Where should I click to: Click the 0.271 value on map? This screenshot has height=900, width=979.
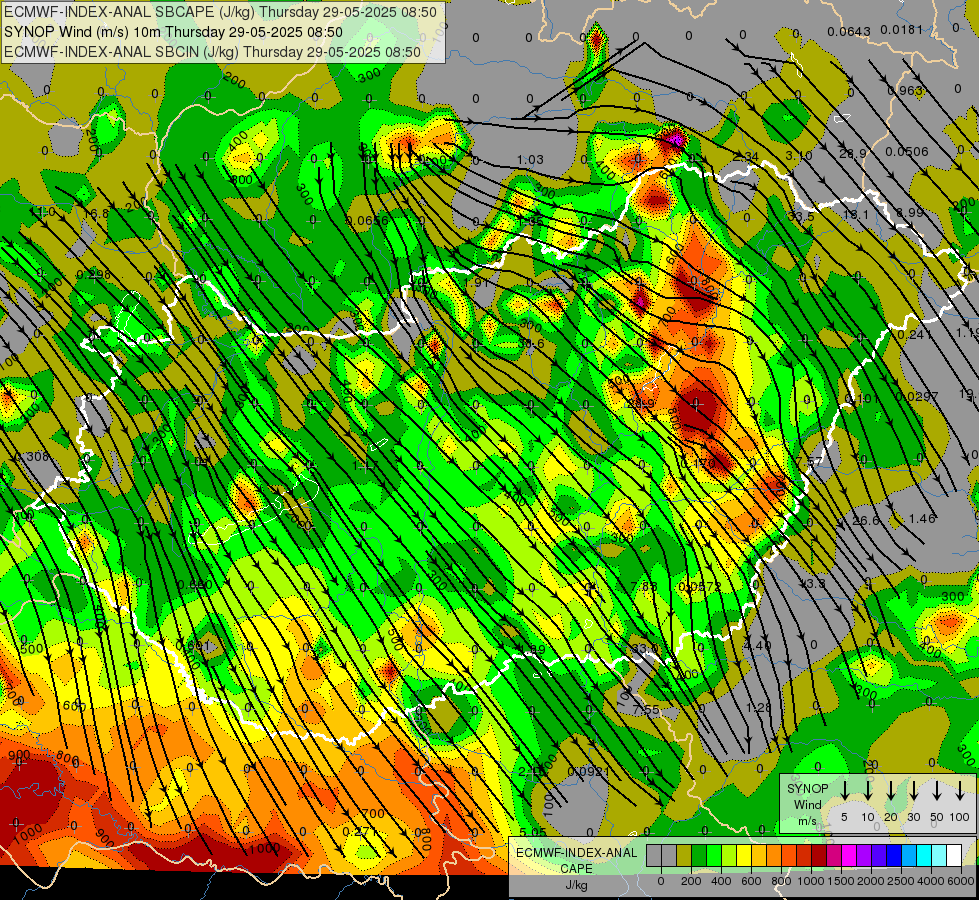(360, 831)
